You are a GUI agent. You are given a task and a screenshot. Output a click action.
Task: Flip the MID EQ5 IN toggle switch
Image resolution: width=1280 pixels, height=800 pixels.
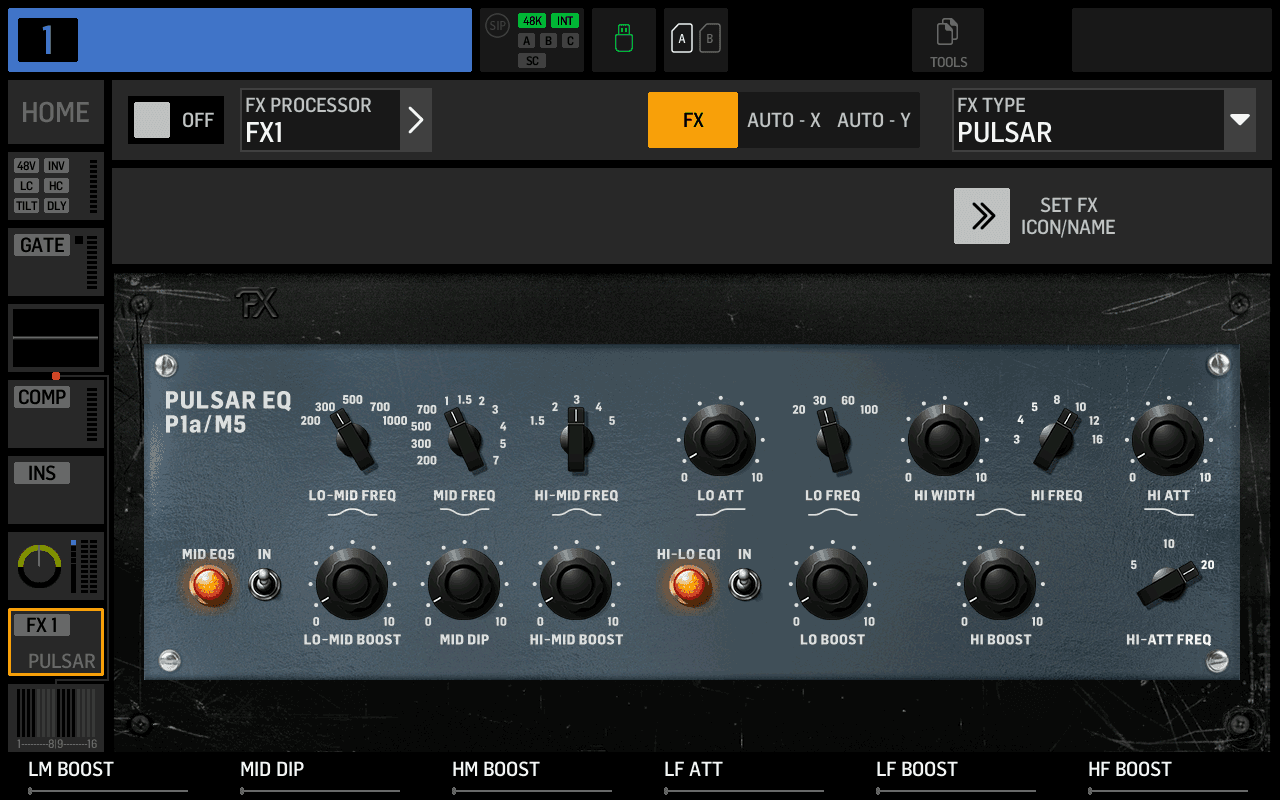coord(265,583)
